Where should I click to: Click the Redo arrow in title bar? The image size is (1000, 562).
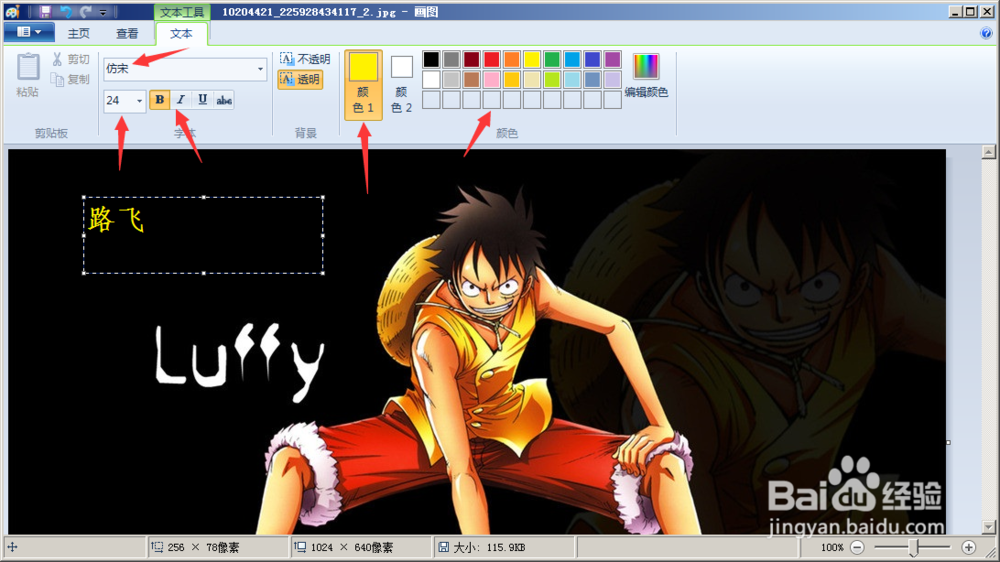[85, 11]
